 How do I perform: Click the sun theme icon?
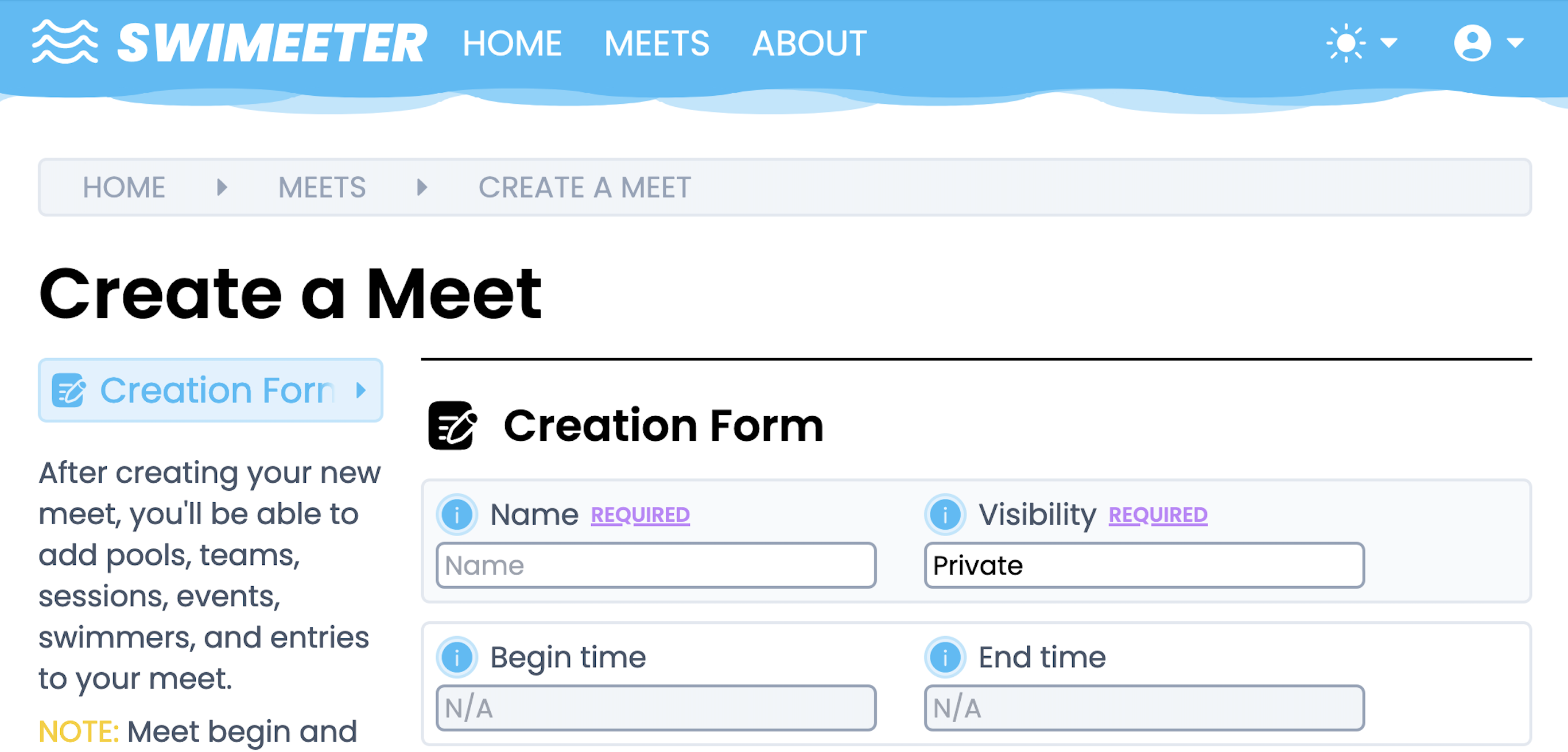click(x=1345, y=42)
